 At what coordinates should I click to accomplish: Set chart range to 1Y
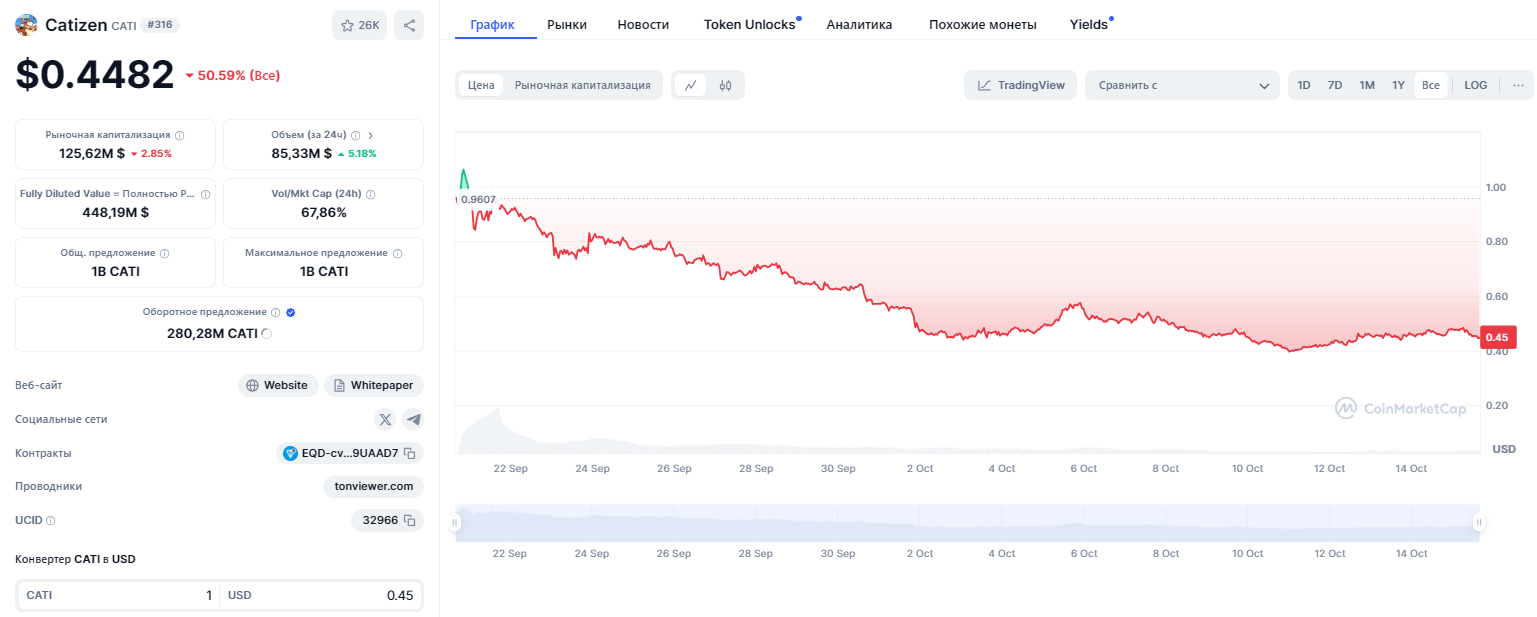point(1398,86)
